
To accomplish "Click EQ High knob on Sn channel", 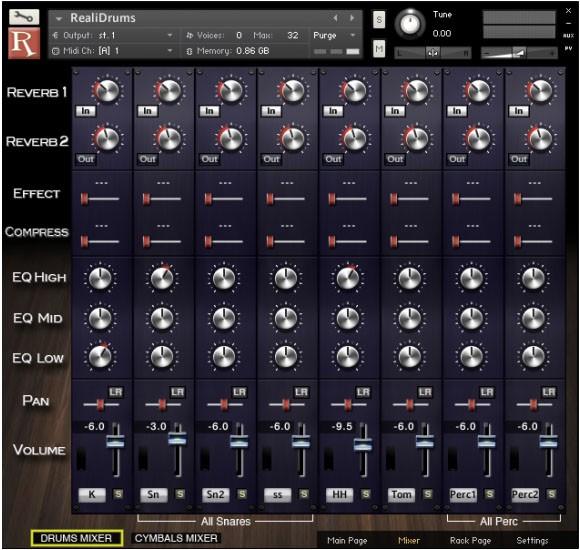I will [x=162, y=278].
